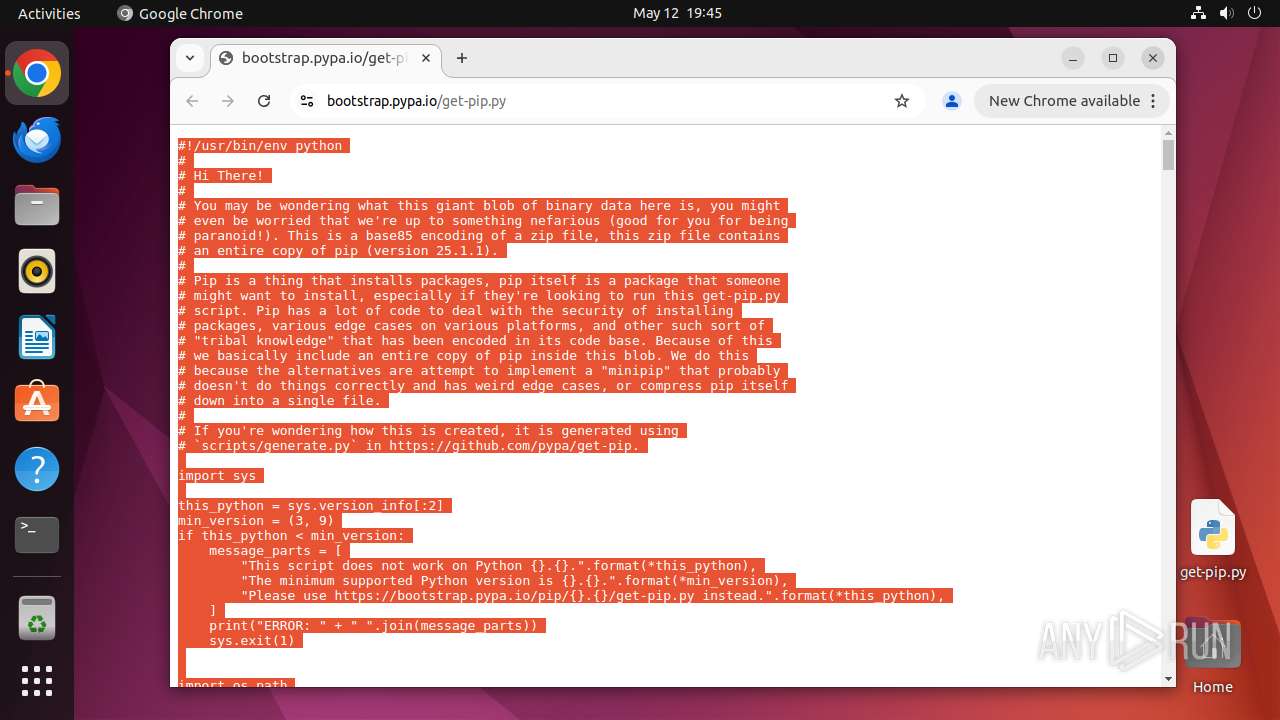
Task: Open a new tab with plus
Action: click(x=461, y=58)
